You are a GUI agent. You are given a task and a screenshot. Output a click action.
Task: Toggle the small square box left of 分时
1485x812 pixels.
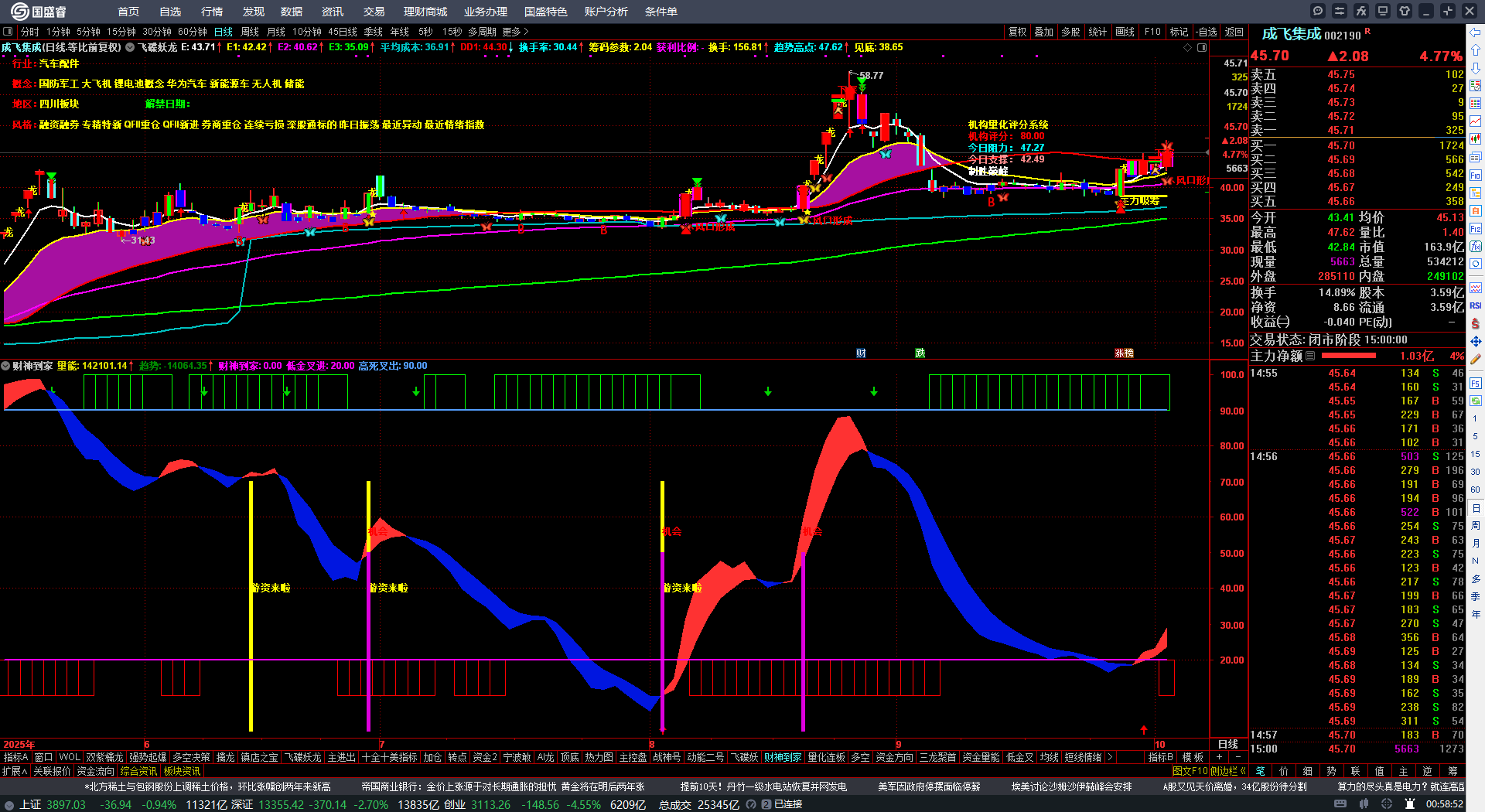click(x=8, y=32)
